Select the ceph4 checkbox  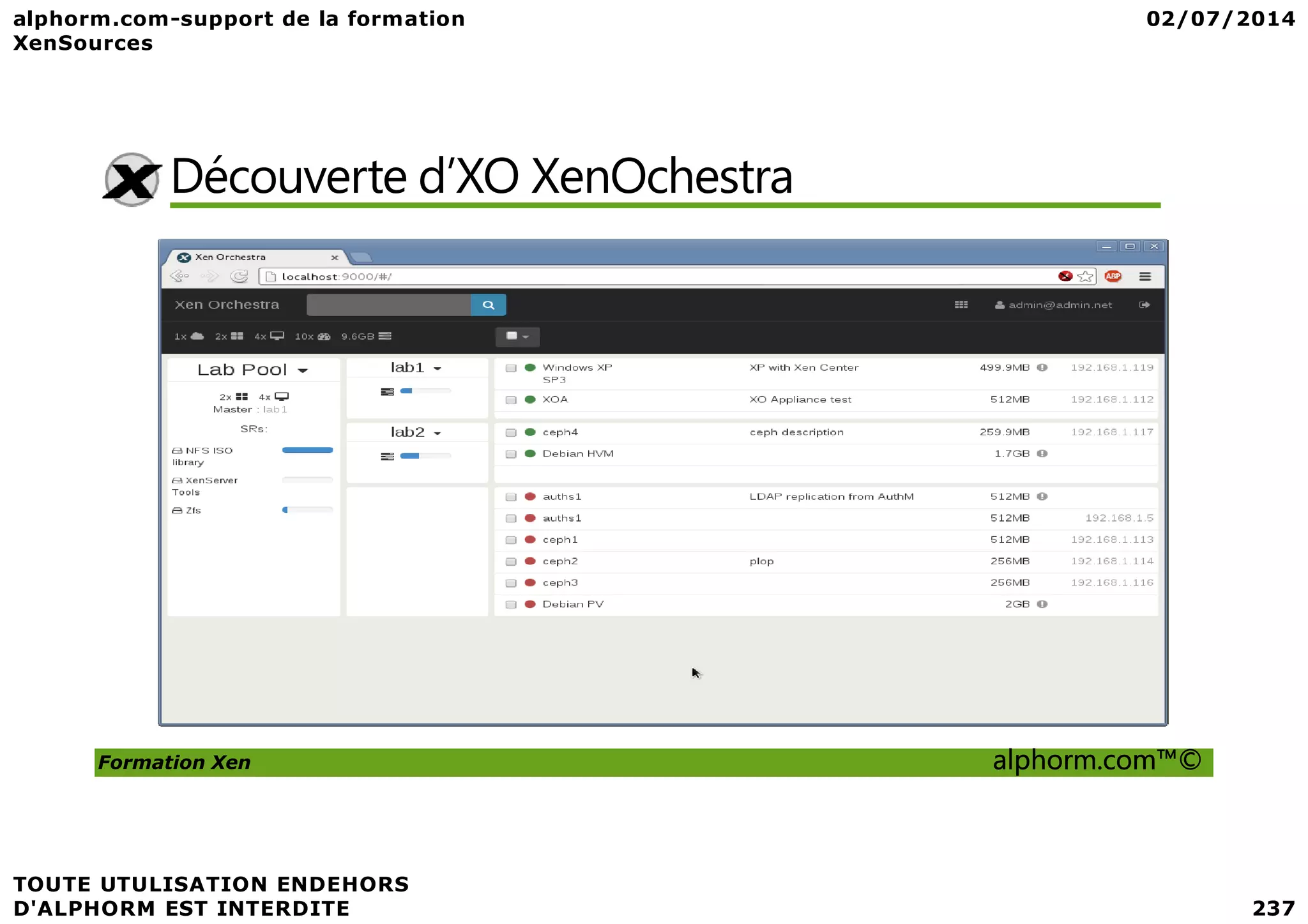(x=511, y=433)
